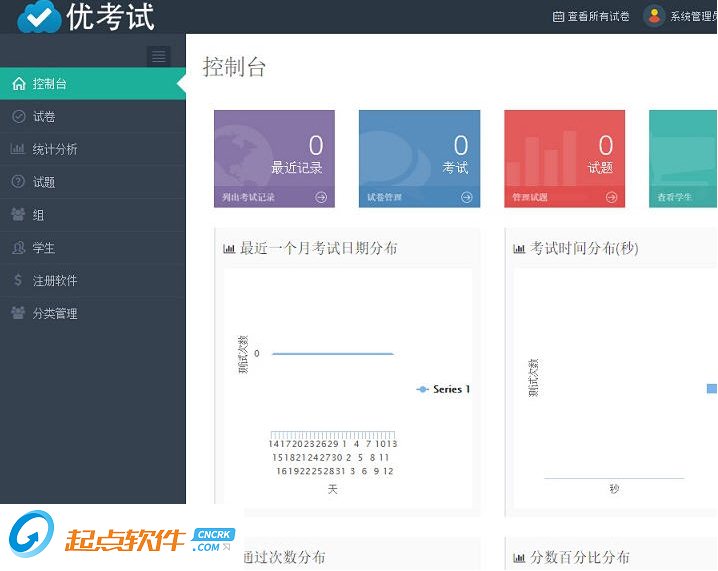Open the 注册软件 sidebar item

(x=92, y=280)
